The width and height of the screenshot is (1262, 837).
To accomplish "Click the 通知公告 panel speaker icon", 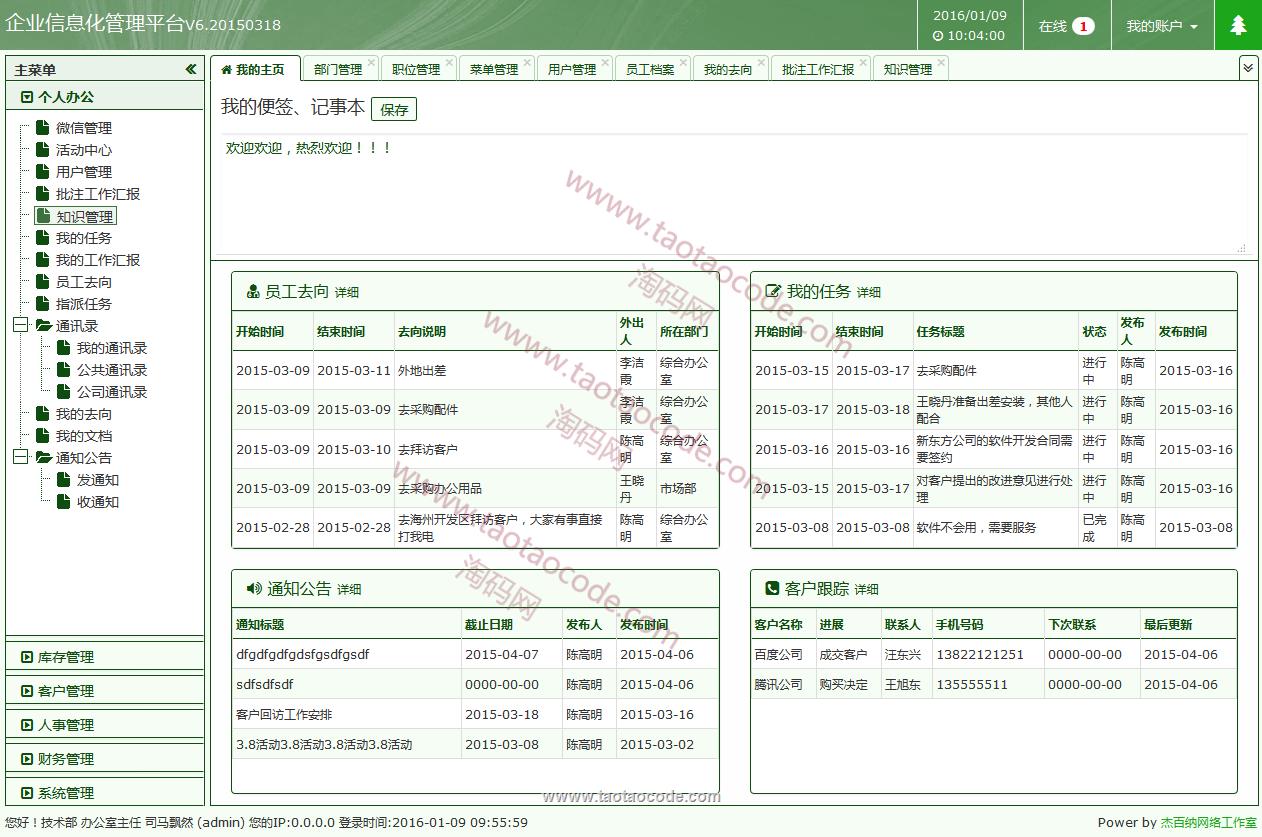I will [253, 589].
